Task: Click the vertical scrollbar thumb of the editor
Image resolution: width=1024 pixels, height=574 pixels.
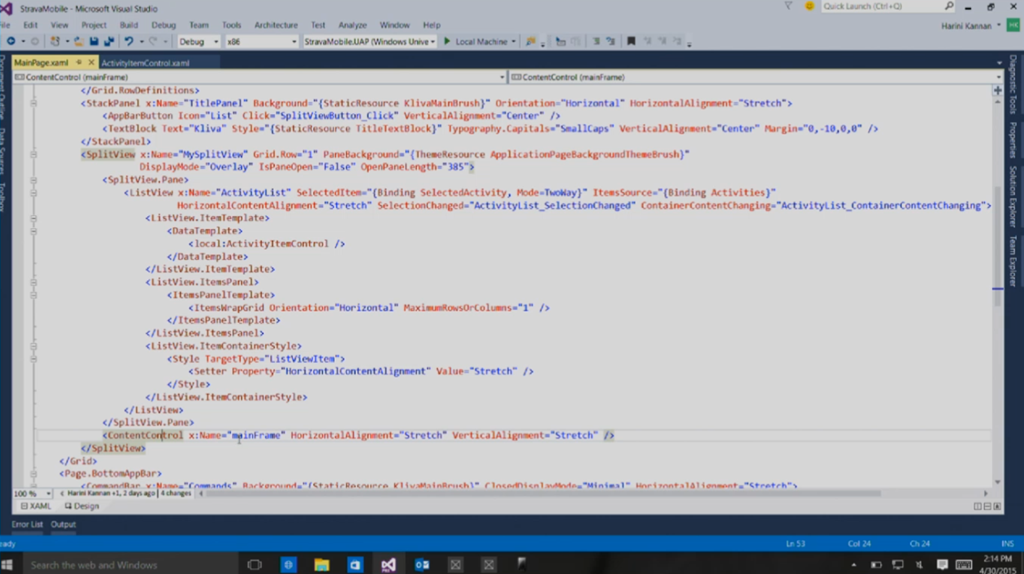Action: pos(997,246)
